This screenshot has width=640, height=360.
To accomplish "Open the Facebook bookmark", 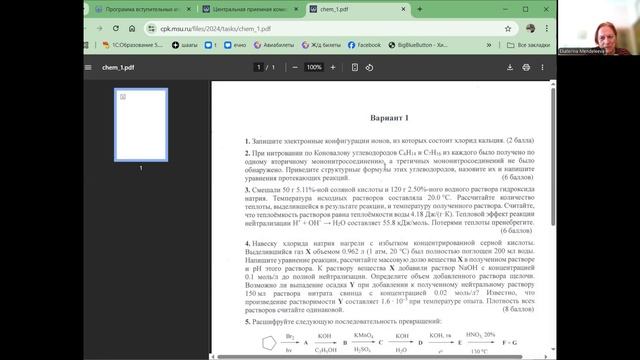I will 364,45.
